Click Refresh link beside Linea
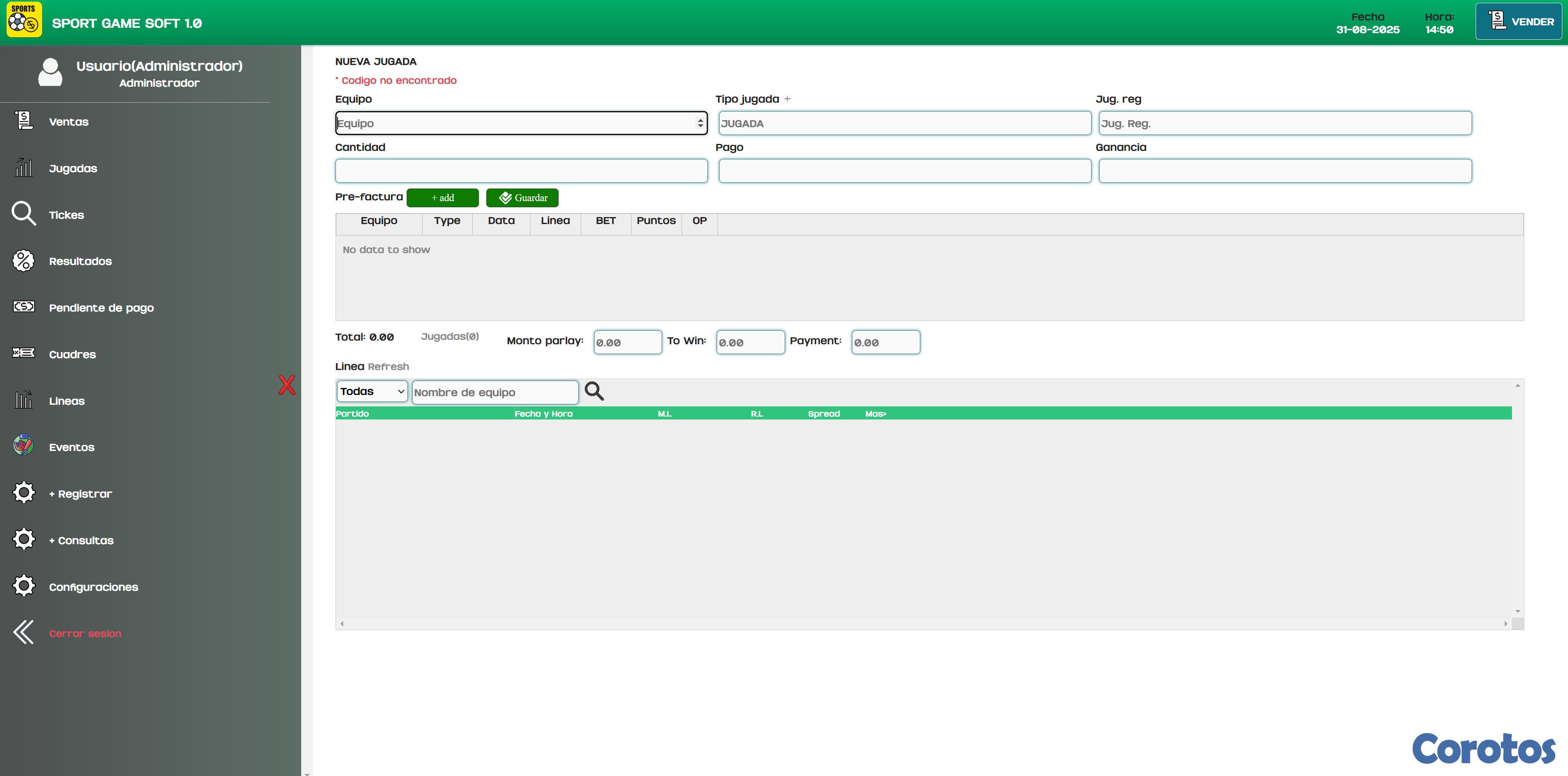Screen dimensions: 1568x776 (x=388, y=367)
